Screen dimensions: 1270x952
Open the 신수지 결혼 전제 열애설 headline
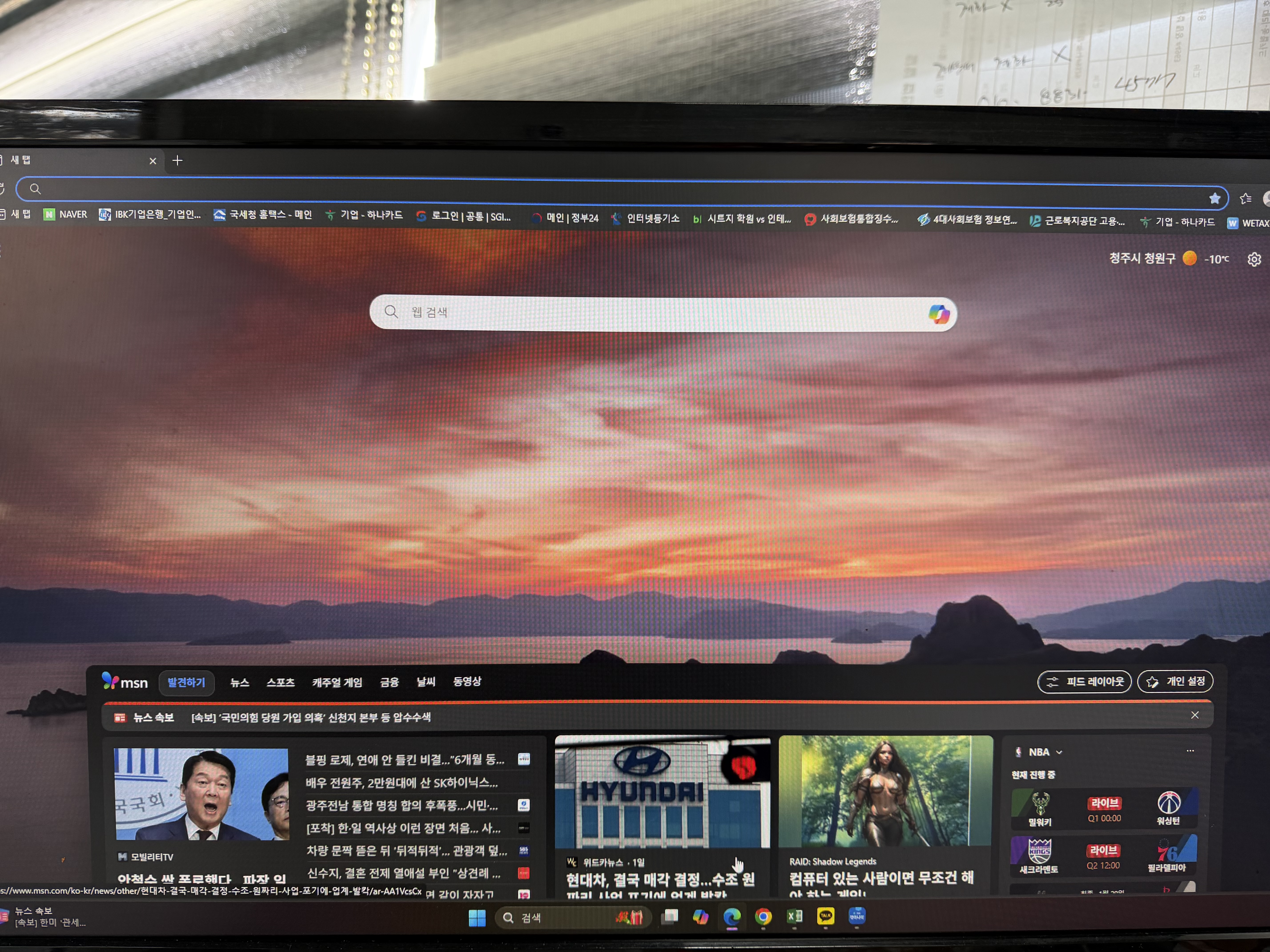click(x=404, y=873)
